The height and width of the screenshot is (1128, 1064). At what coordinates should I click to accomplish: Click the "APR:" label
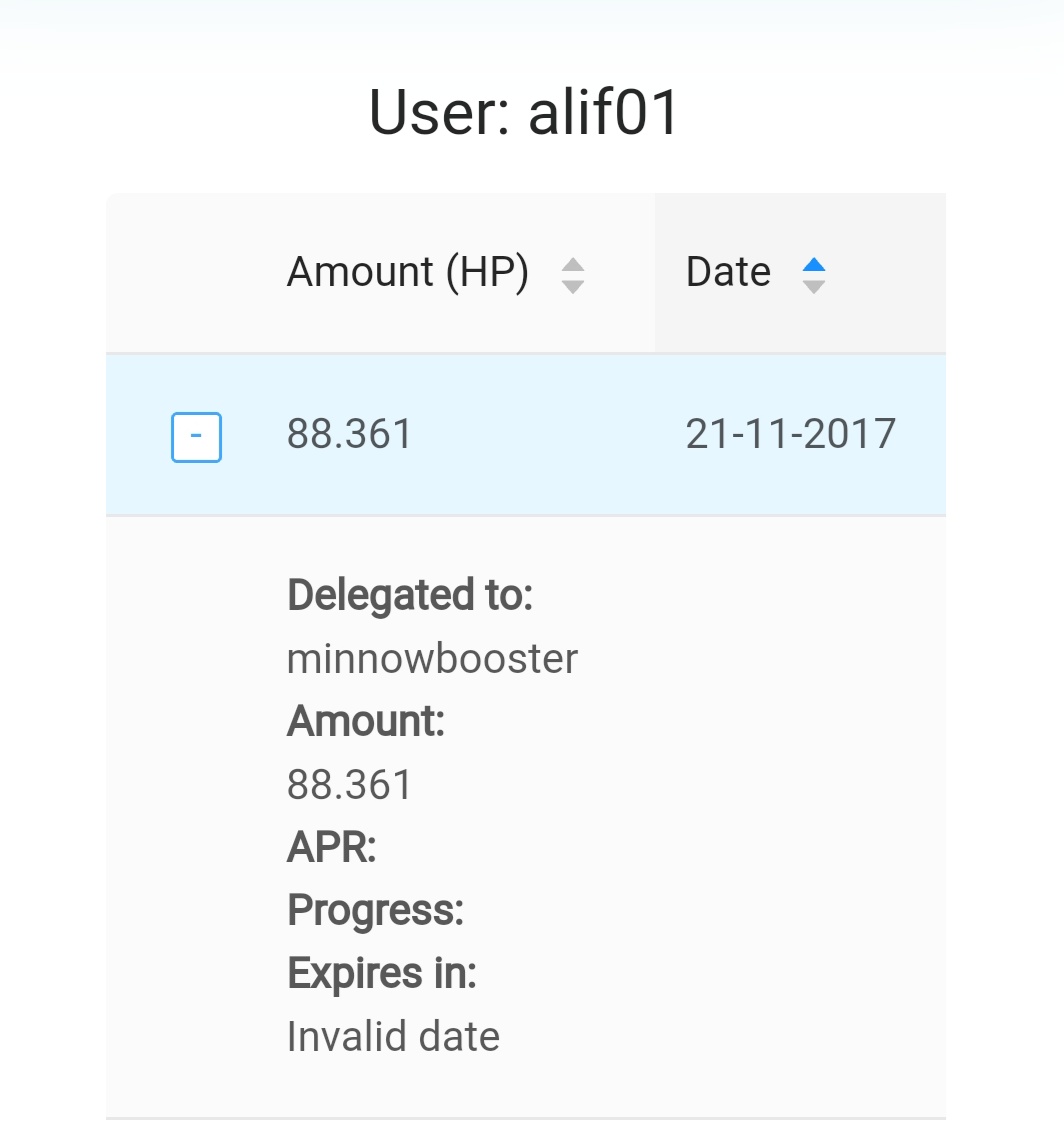(x=331, y=848)
